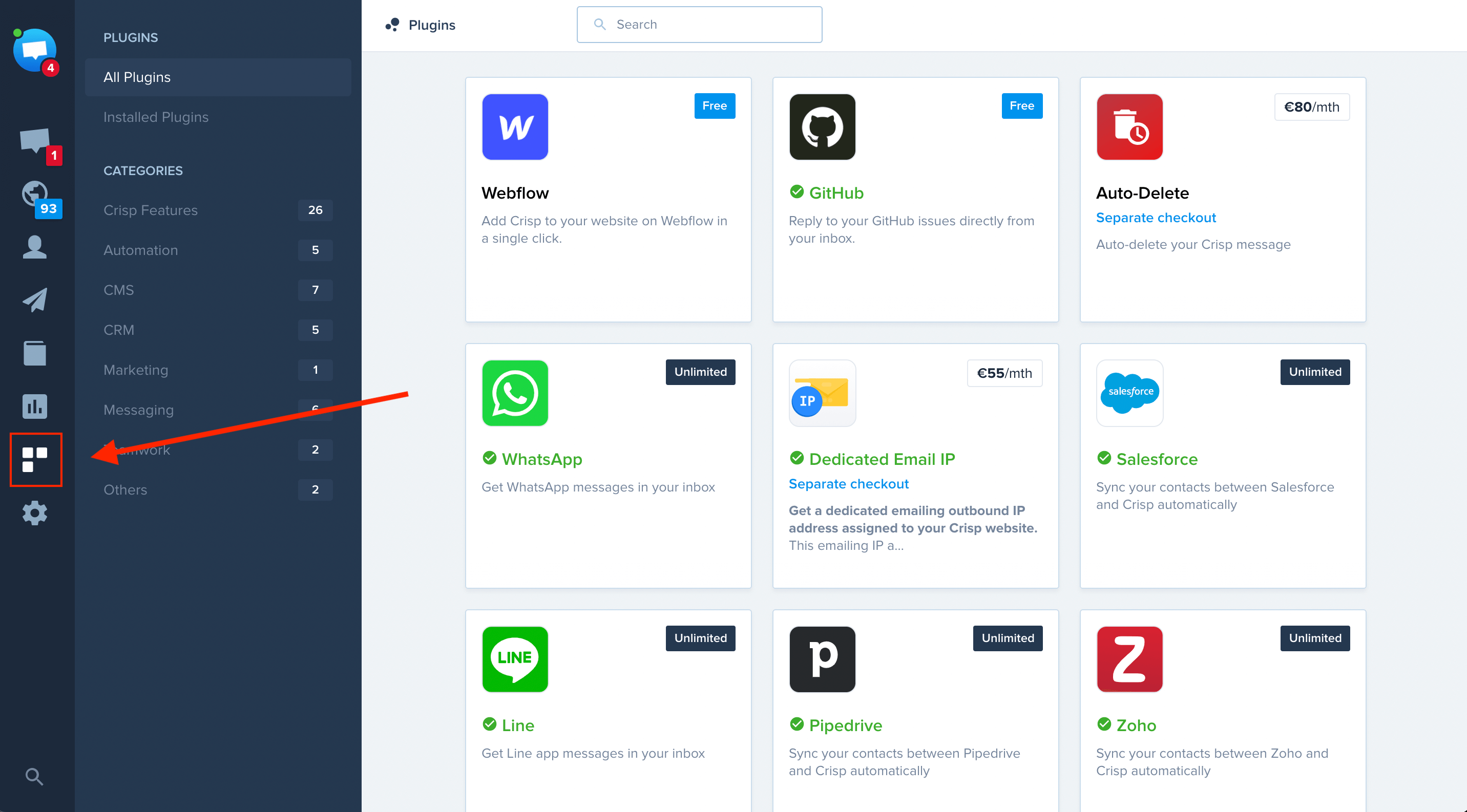Open the Analytics bar chart icon

tap(35, 407)
